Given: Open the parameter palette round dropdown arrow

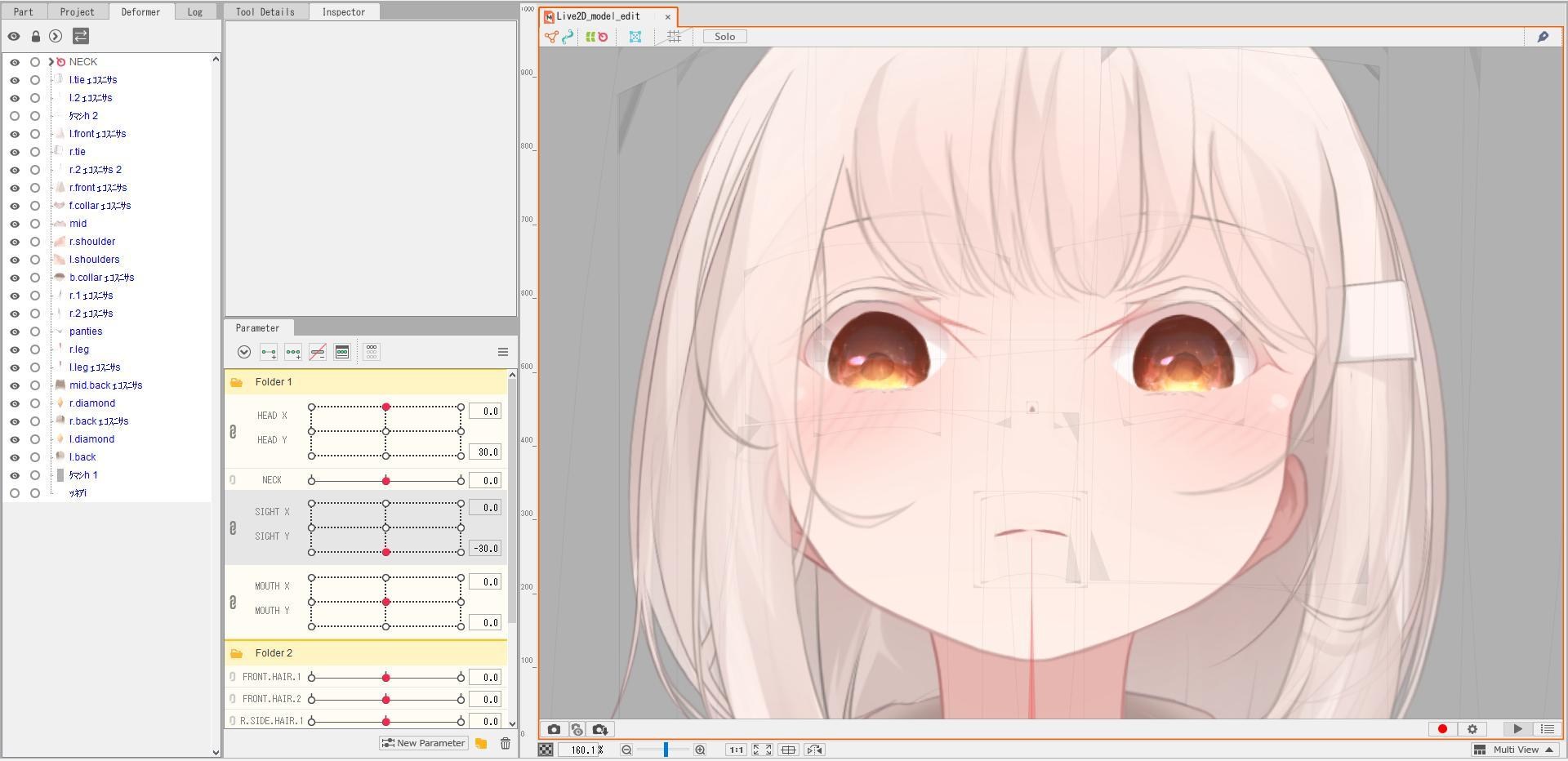Looking at the screenshot, I should click(x=243, y=352).
